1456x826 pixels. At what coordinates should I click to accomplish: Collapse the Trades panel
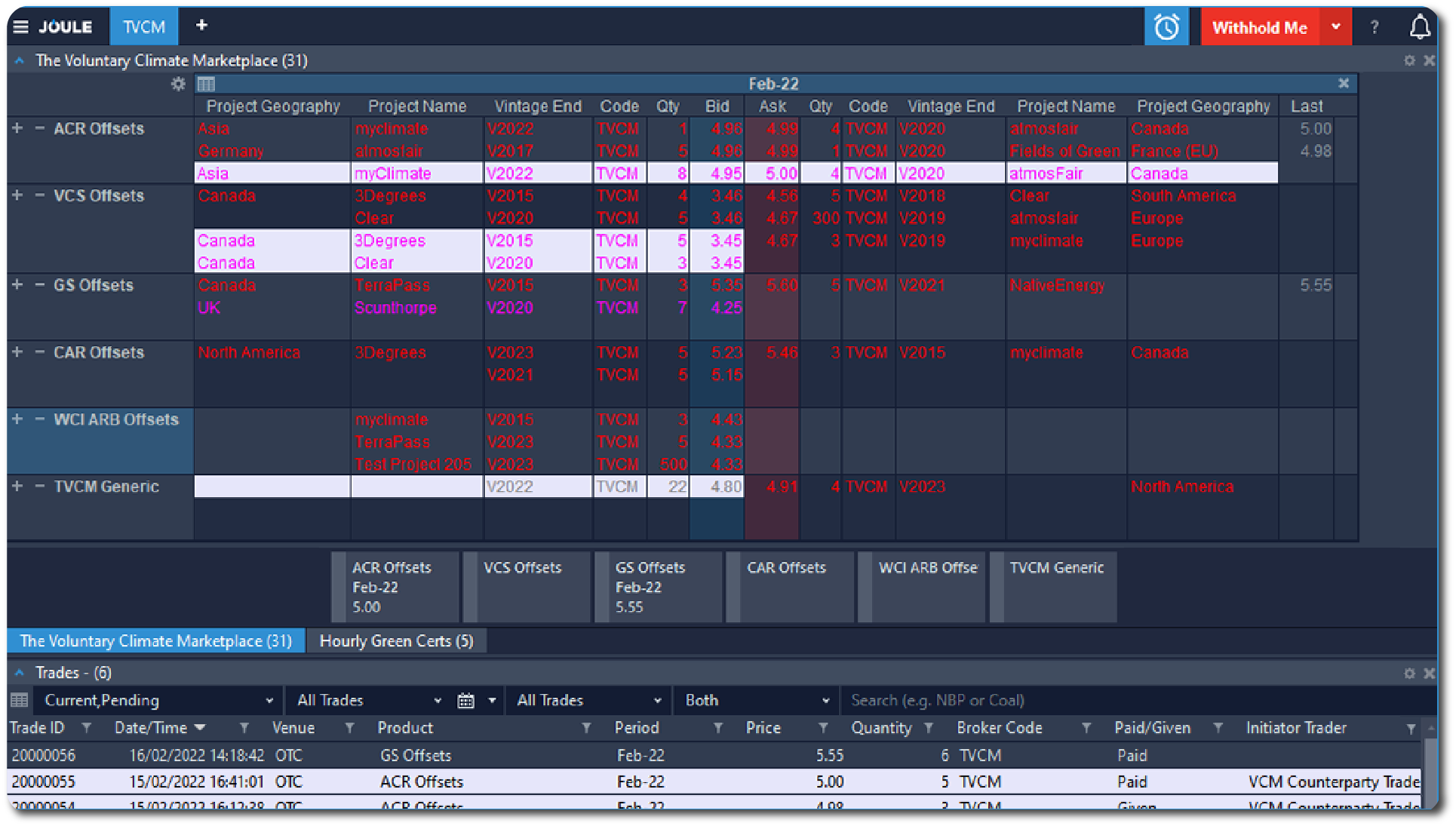(x=20, y=673)
